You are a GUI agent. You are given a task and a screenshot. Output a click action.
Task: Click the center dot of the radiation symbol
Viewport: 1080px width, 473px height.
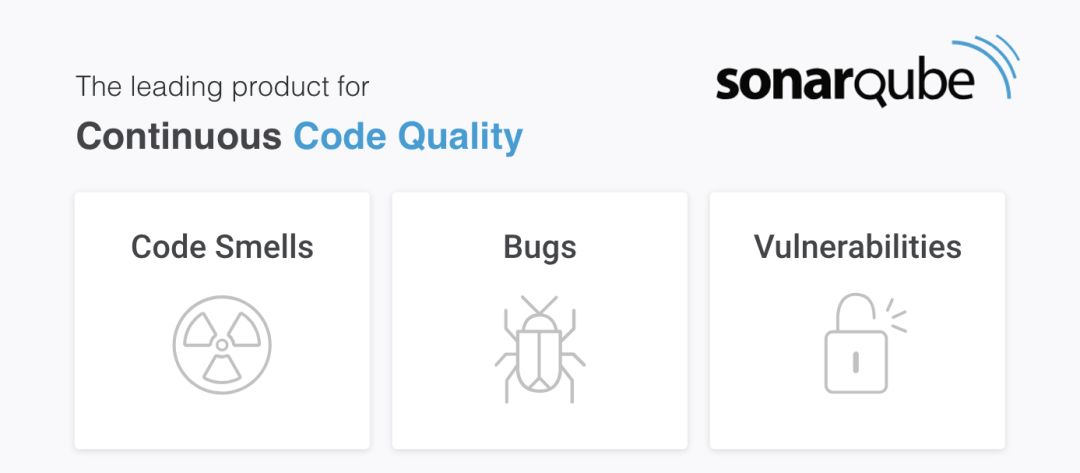(222, 344)
